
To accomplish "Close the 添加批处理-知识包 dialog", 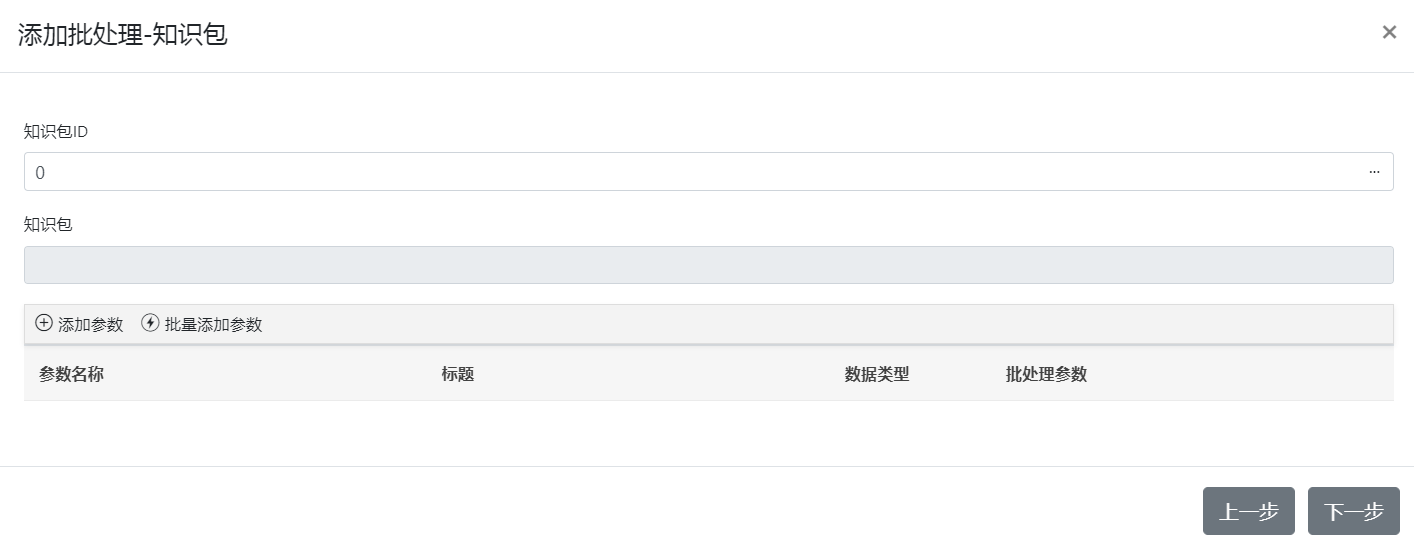I will [x=1389, y=33].
